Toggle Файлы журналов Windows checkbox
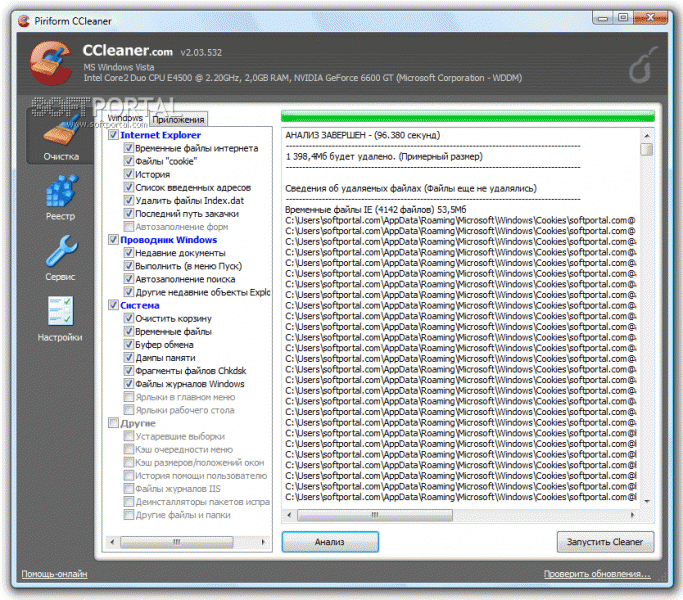 (x=128, y=383)
